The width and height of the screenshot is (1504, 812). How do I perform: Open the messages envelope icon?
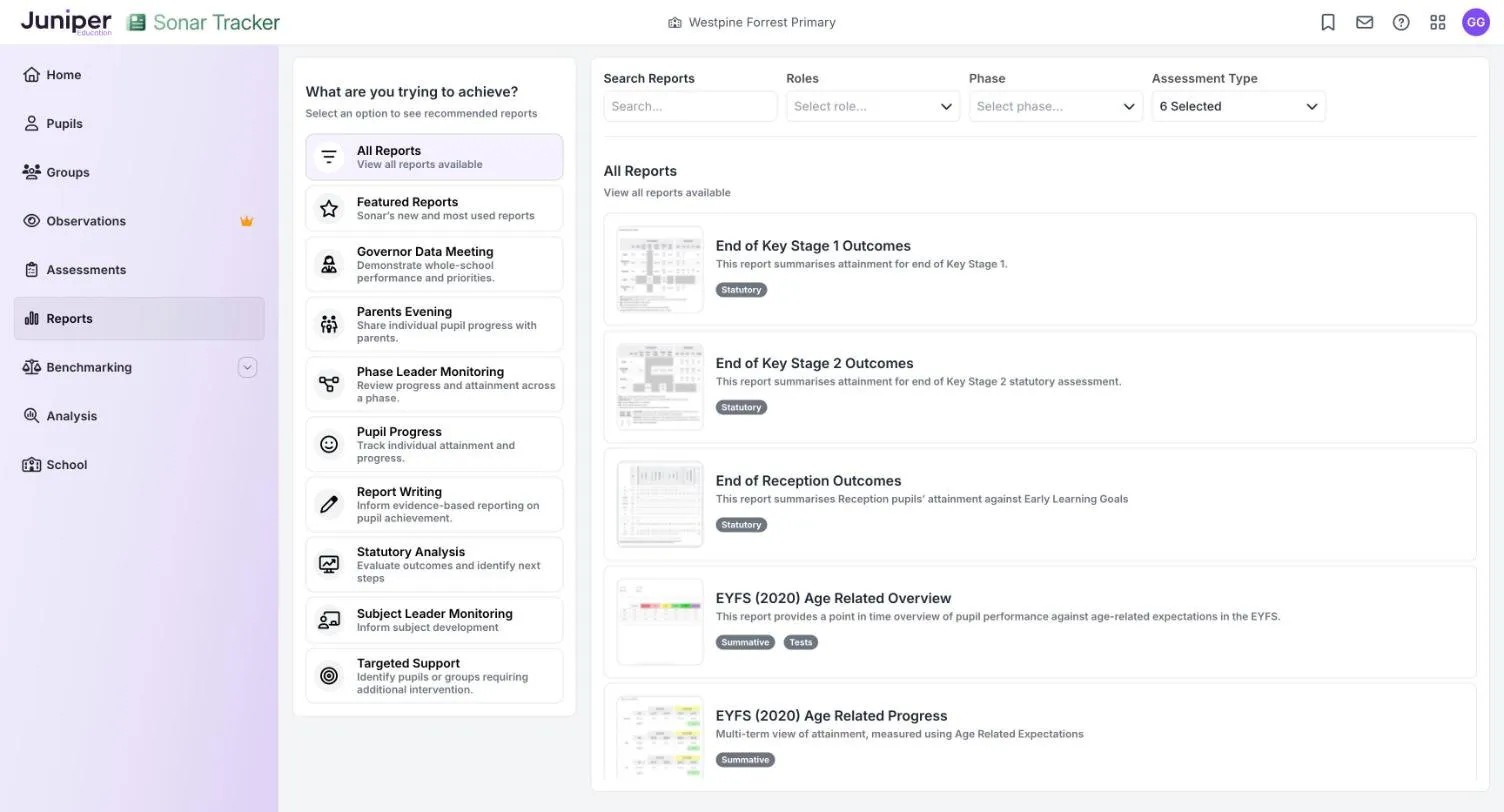pyautogui.click(x=1365, y=22)
